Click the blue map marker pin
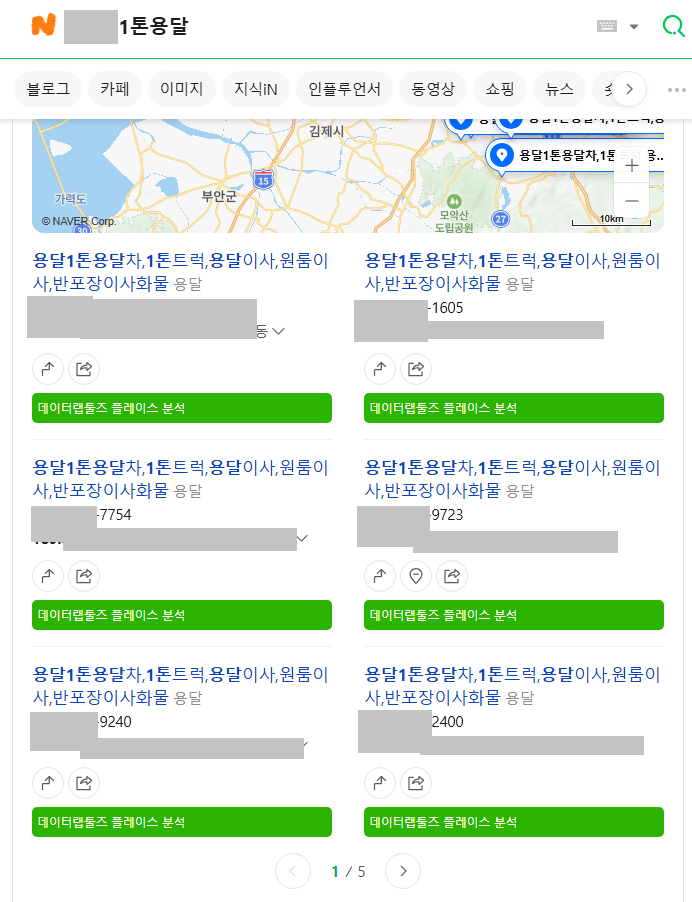The height and width of the screenshot is (902, 692). tap(501, 155)
